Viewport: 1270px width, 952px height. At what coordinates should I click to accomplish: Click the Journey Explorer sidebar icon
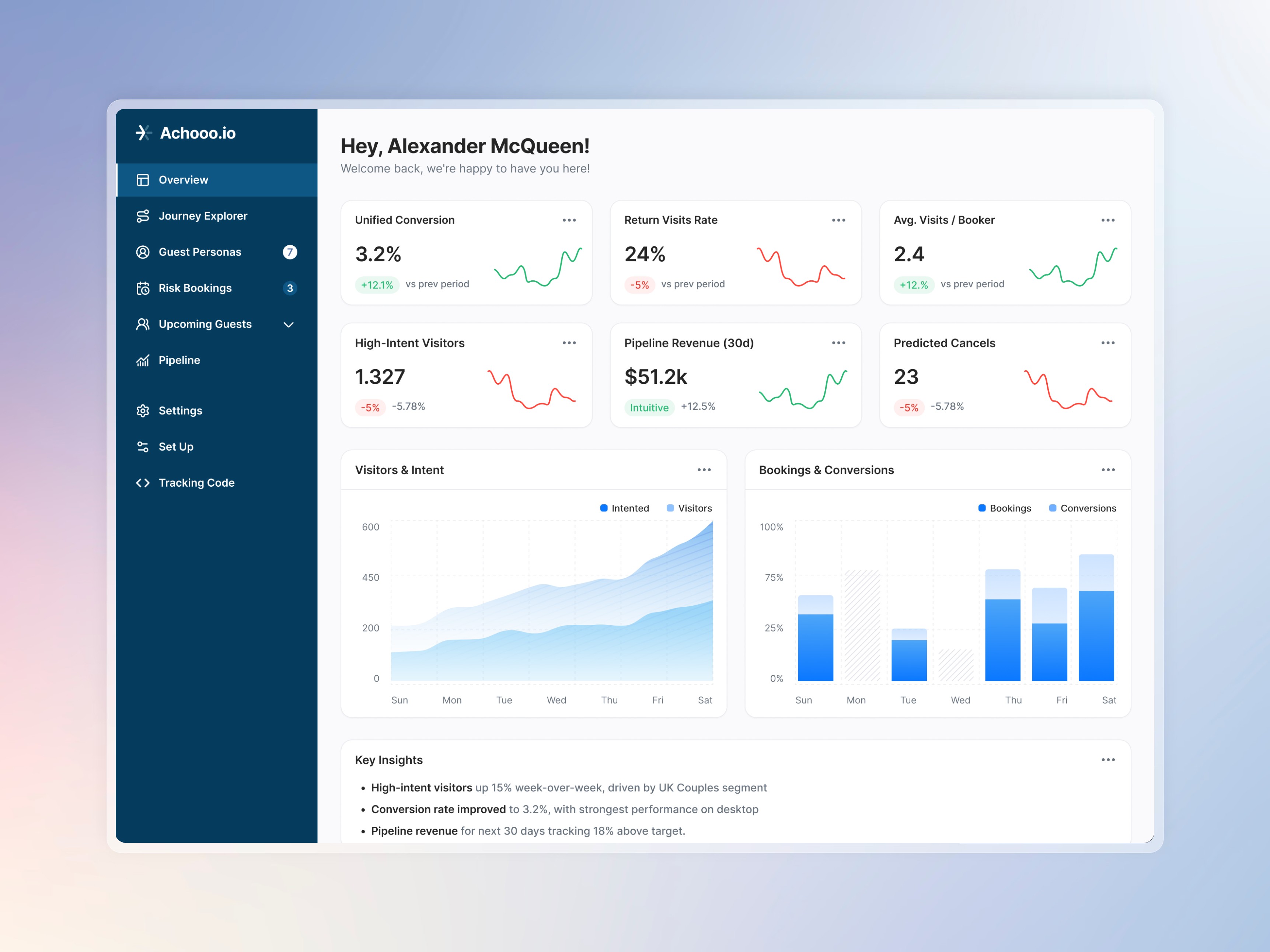[142, 216]
